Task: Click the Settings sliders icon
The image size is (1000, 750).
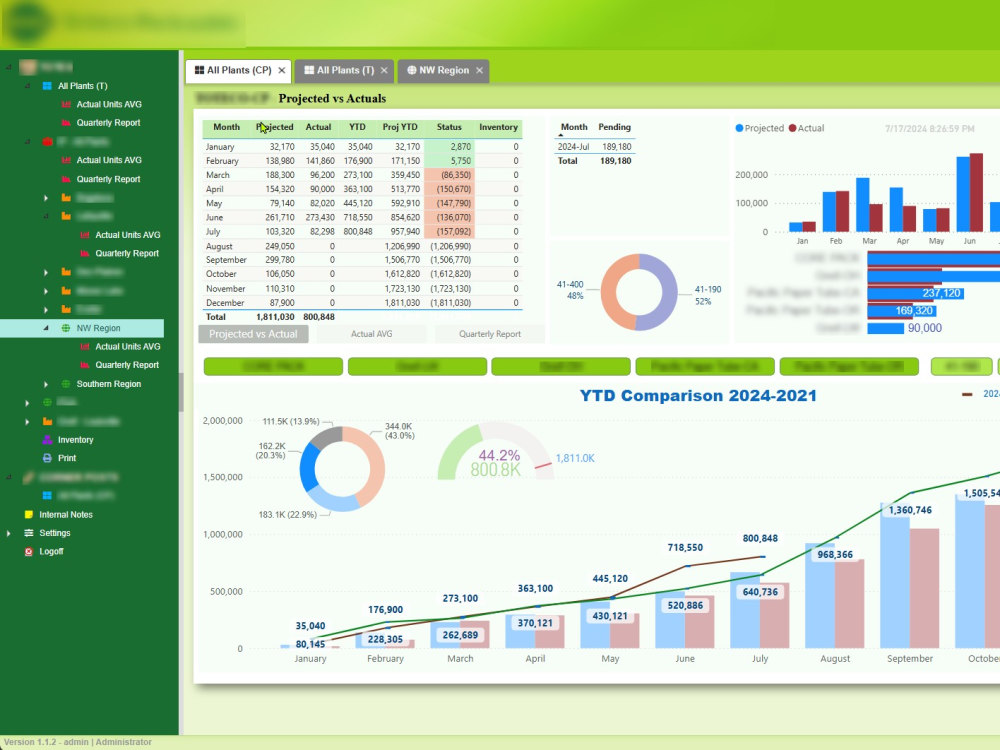Action: pyautogui.click(x=29, y=533)
